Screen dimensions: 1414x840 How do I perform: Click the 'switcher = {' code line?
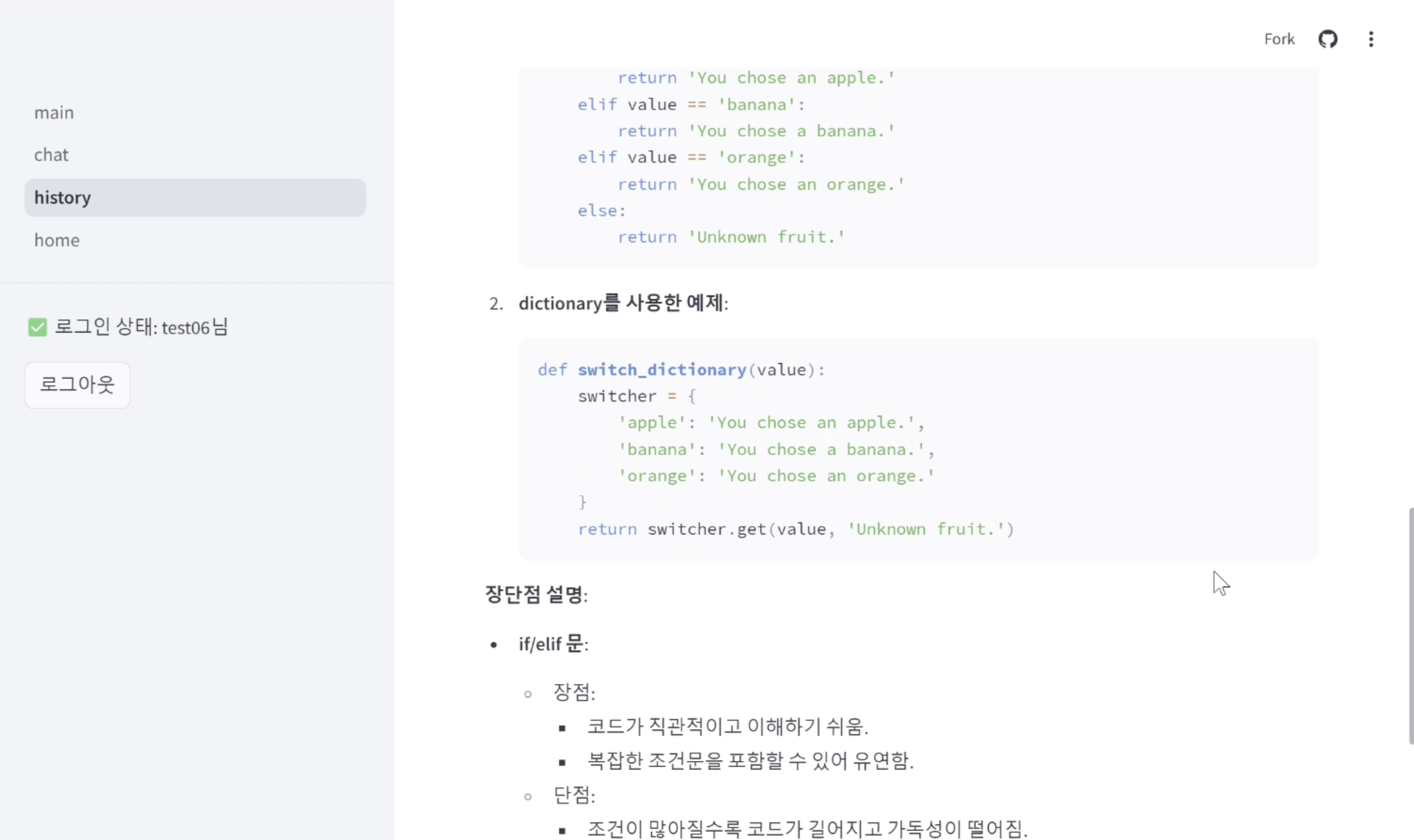coord(637,396)
